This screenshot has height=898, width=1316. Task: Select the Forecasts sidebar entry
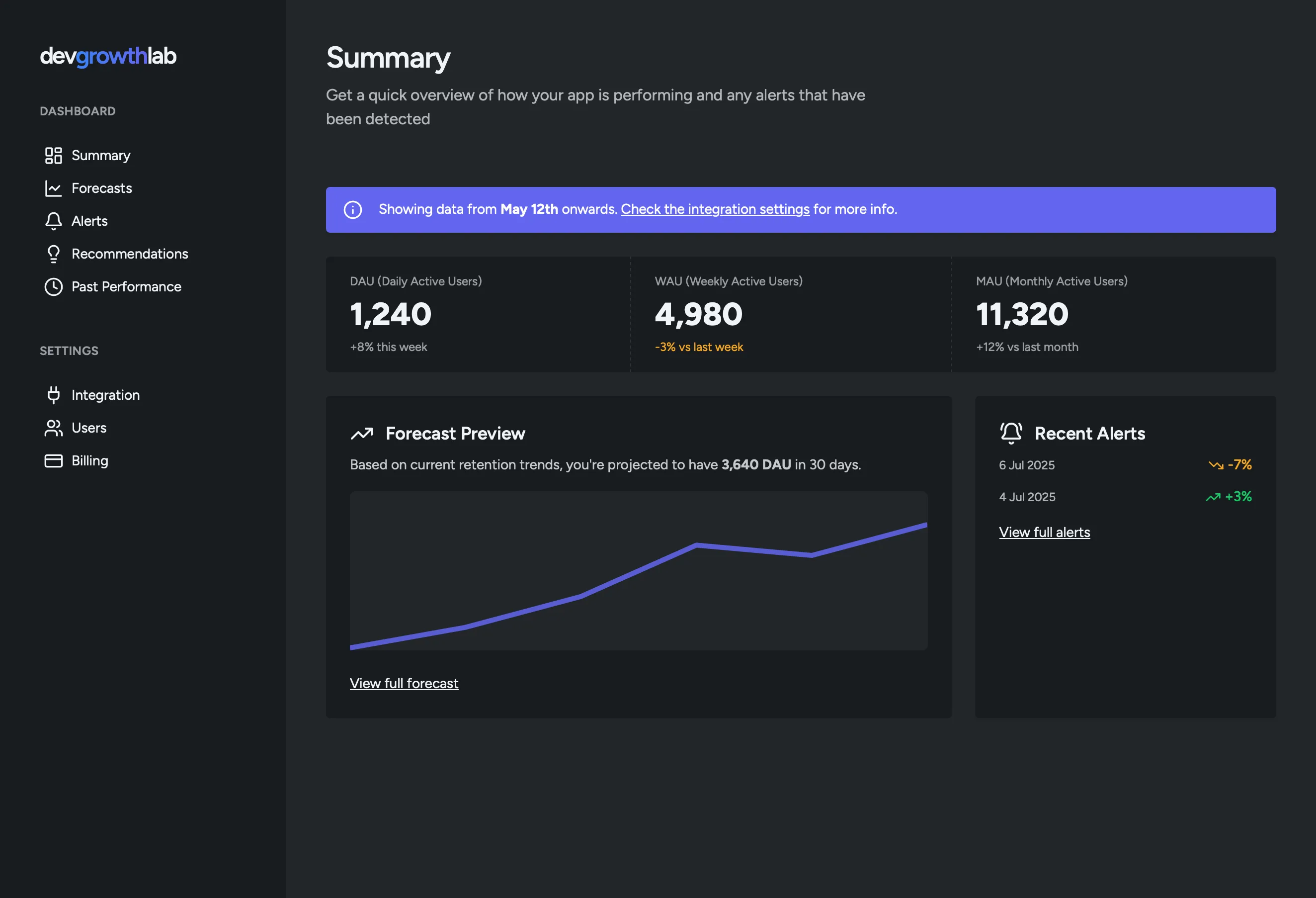click(102, 188)
